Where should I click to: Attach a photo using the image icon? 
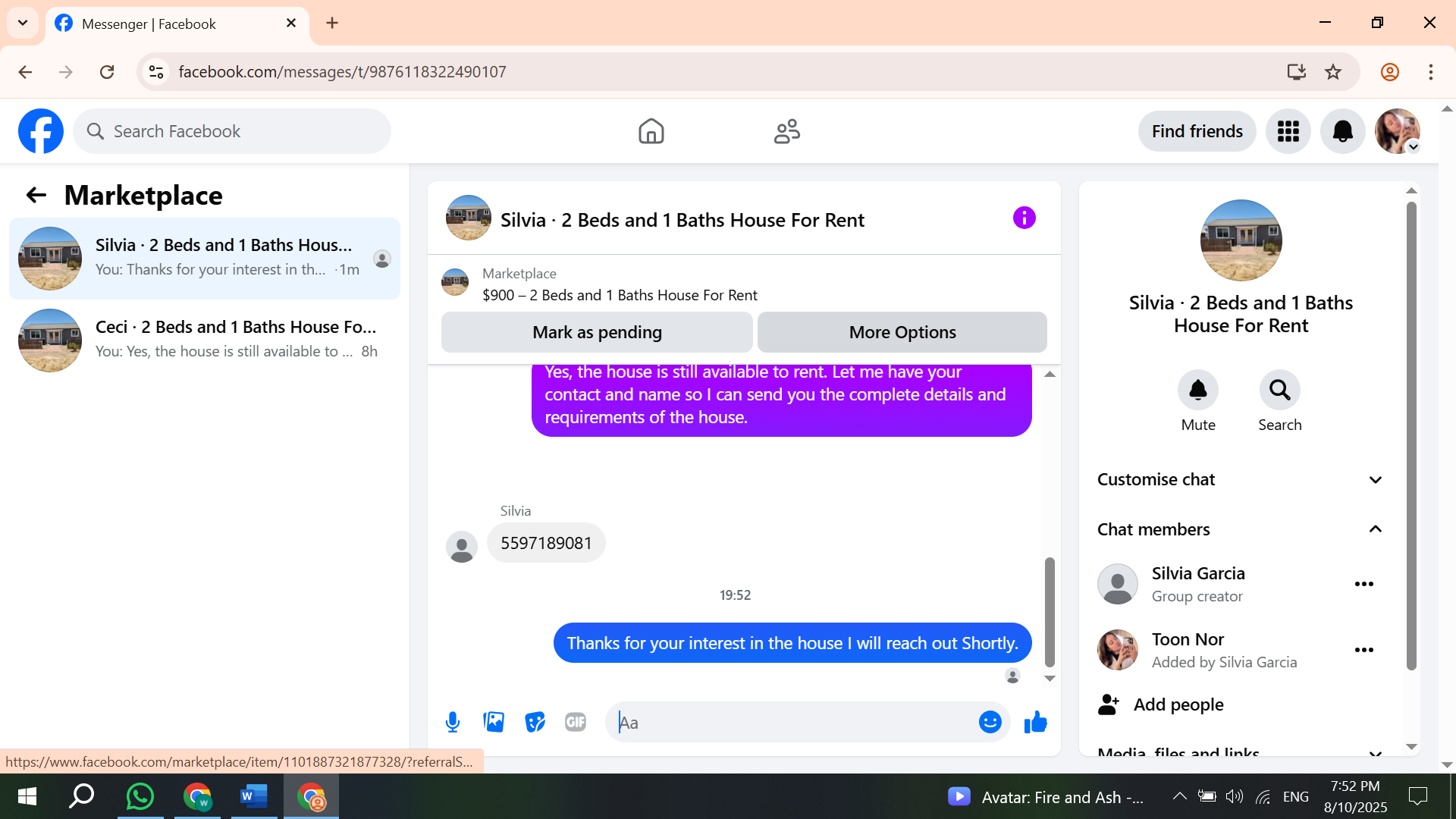494,722
